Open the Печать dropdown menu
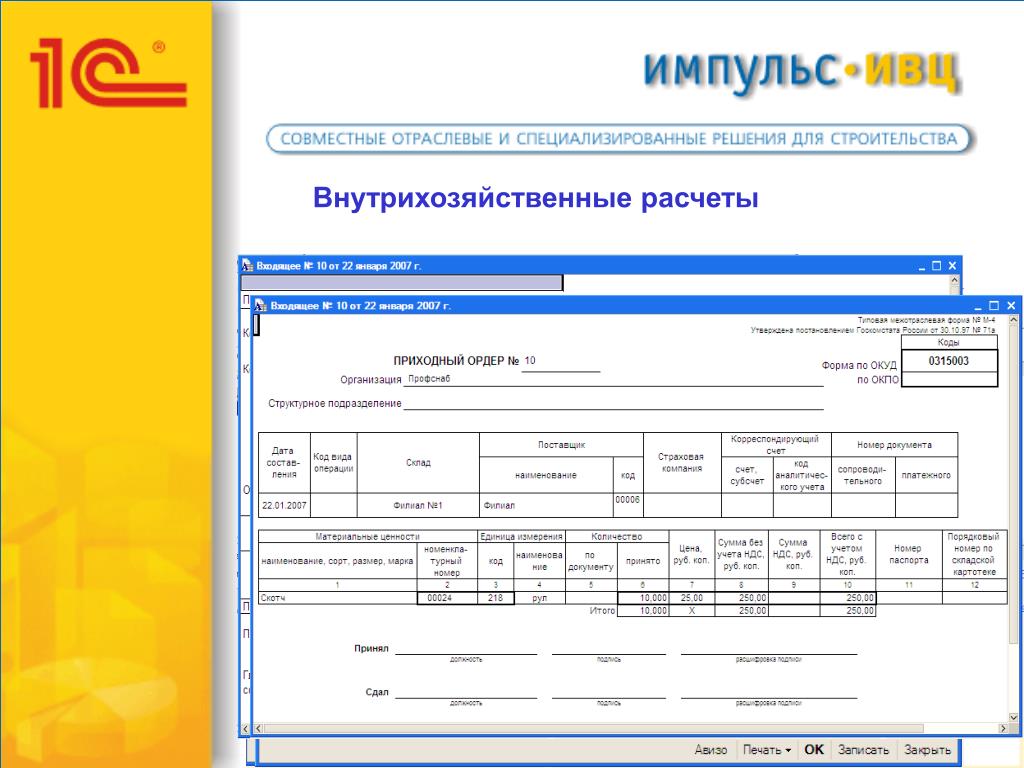The width and height of the screenshot is (1024, 768). [x=767, y=750]
